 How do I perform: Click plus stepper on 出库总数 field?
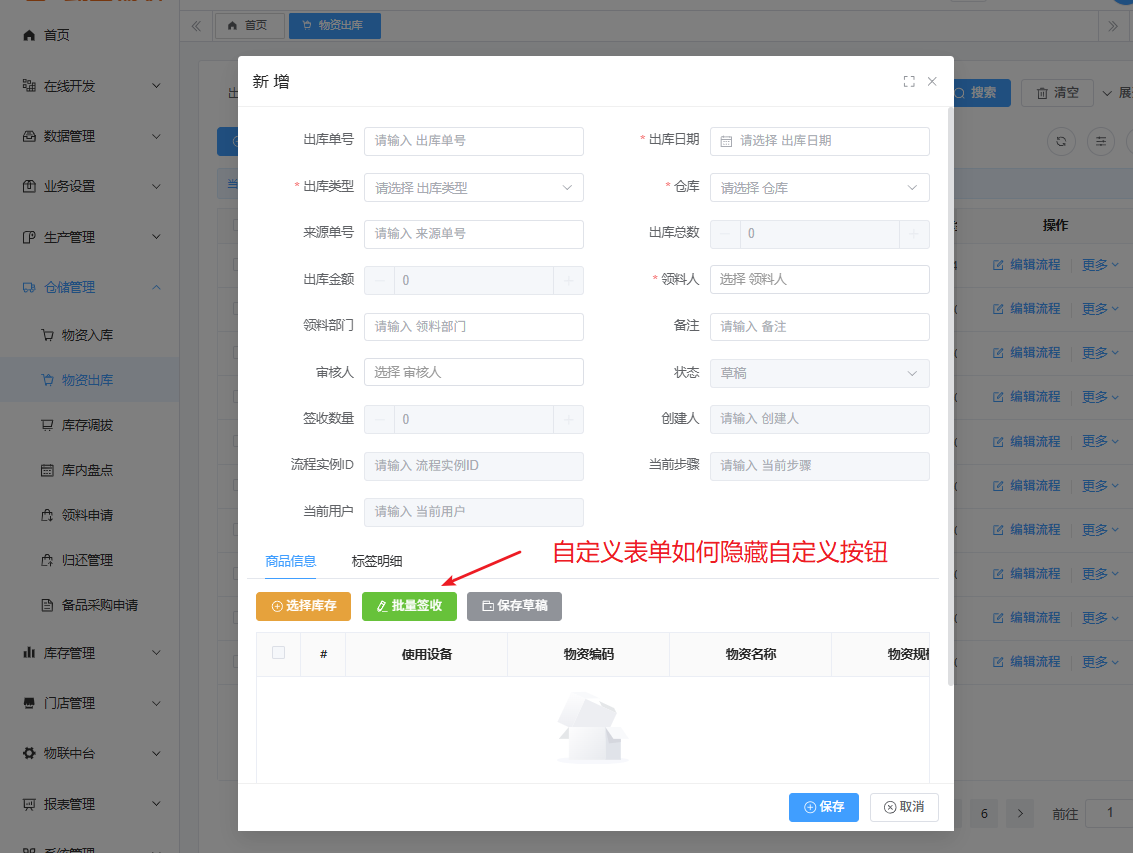pos(914,234)
